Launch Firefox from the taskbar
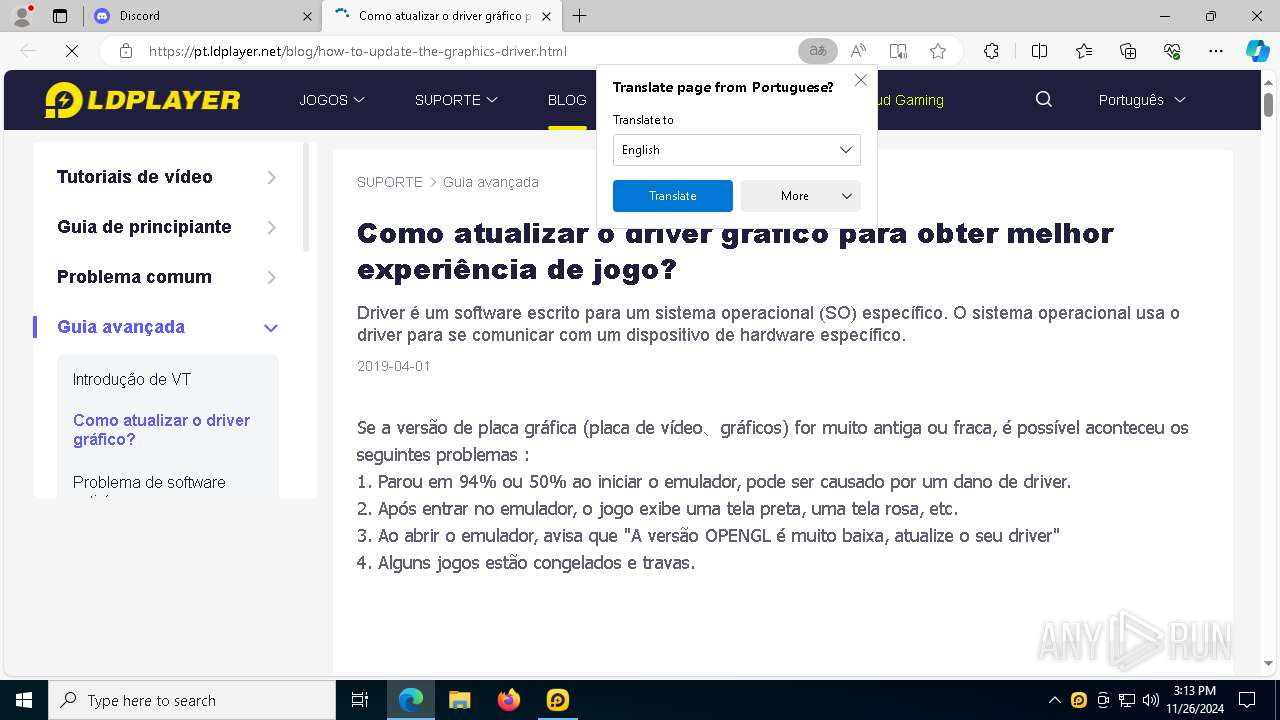 [508, 700]
